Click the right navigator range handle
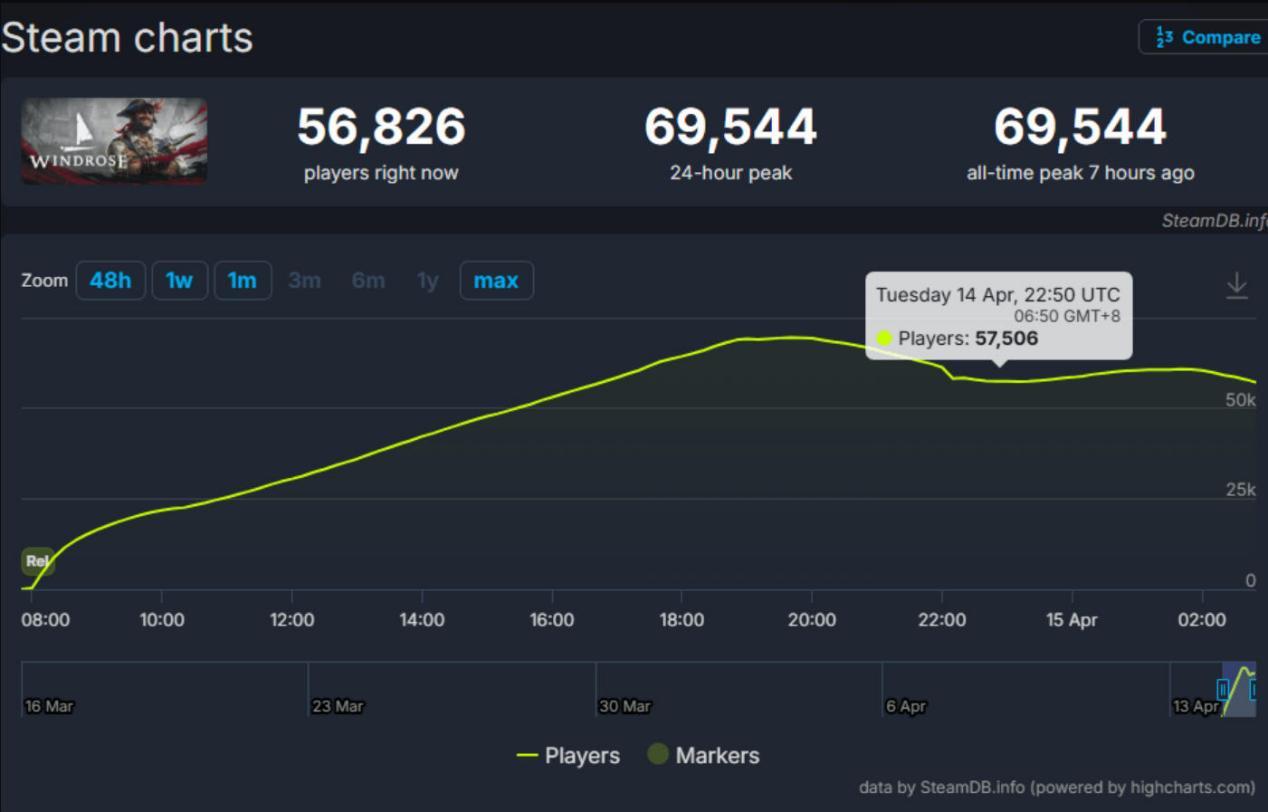The image size is (1268, 812). pyautogui.click(x=1253, y=689)
